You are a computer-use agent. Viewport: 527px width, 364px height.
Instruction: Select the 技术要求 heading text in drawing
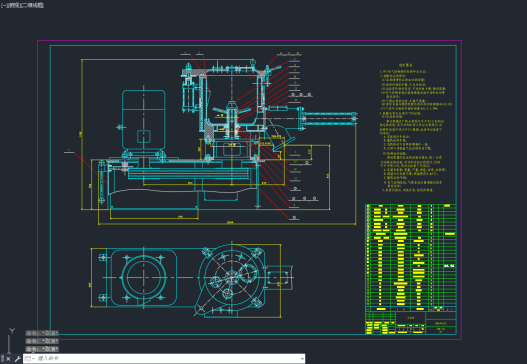pyautogui.click(x=405, y=65)
